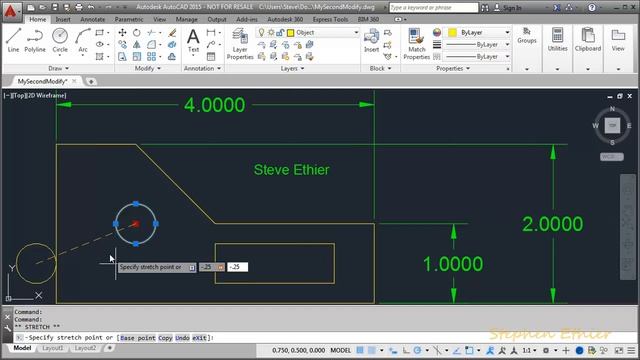Open the Parametric ribbon tab

tap(129, 20)
